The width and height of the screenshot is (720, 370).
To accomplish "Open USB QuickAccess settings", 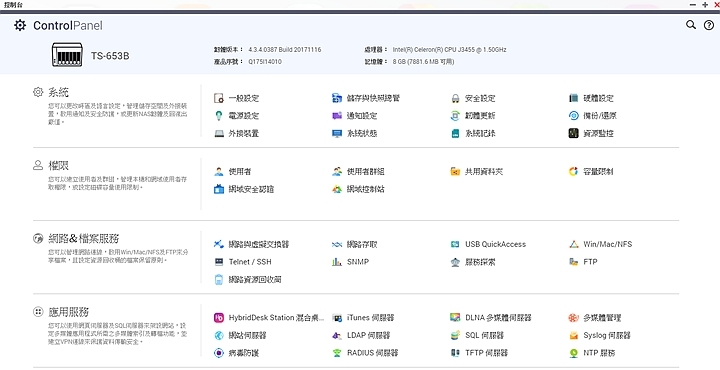I will click(495, 244).
